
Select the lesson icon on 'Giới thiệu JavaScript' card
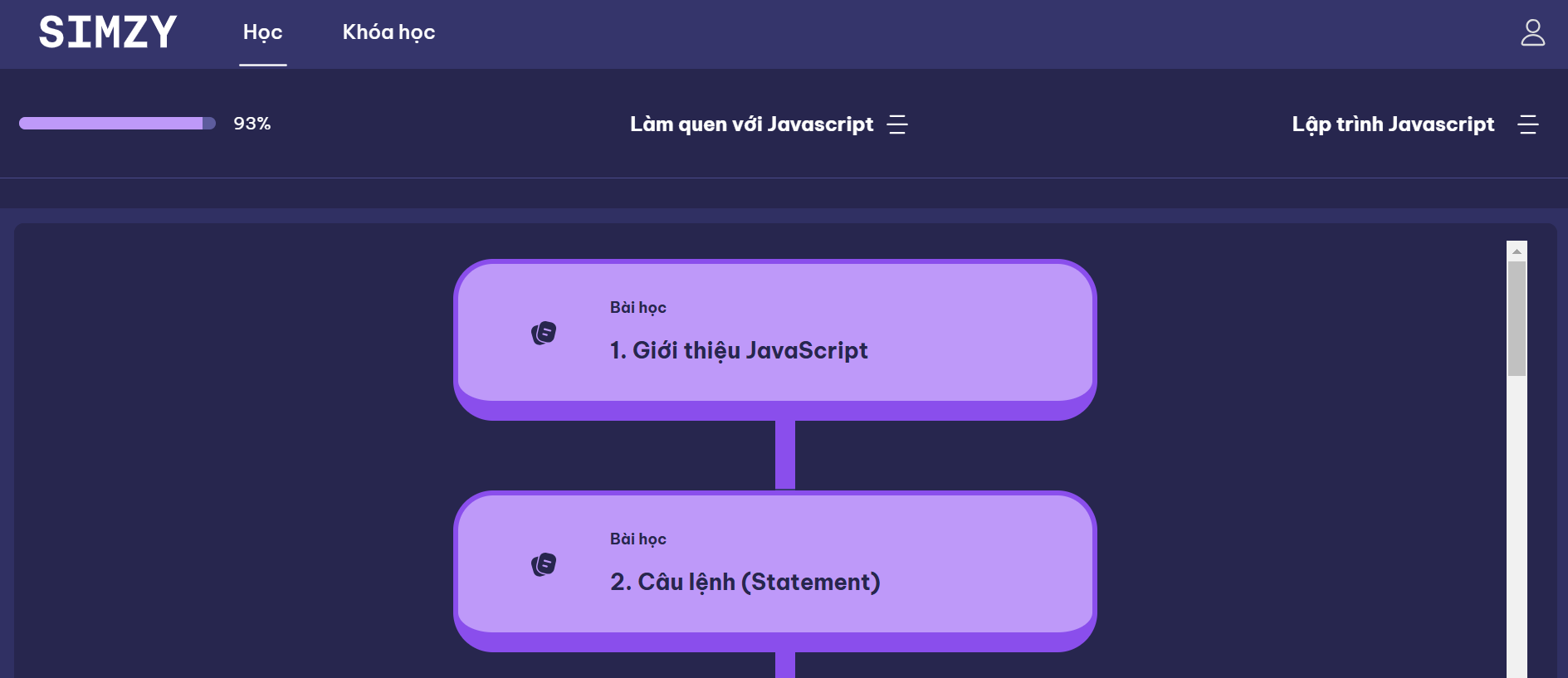544,333
